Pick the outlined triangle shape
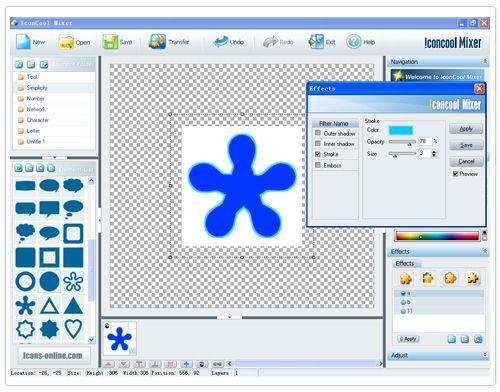 click(x=49, y=306)
